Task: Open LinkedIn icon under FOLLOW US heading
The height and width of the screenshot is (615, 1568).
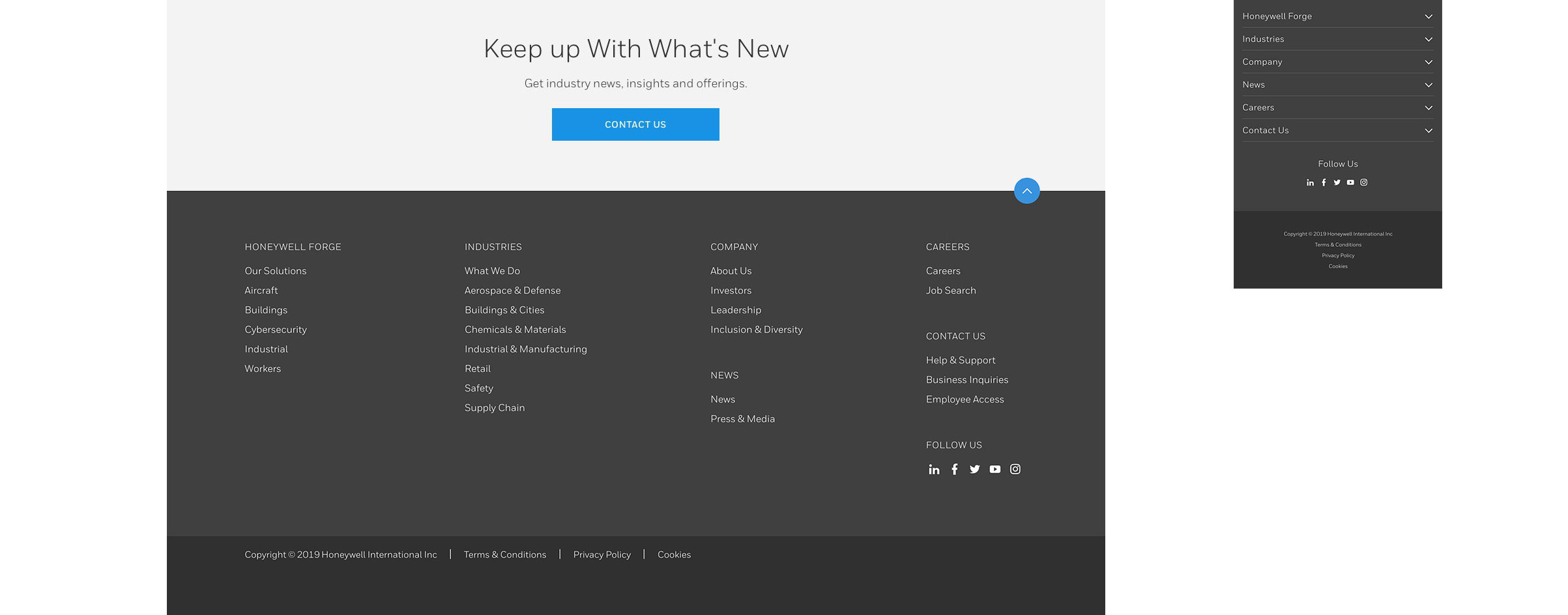Action: point(934,469)
